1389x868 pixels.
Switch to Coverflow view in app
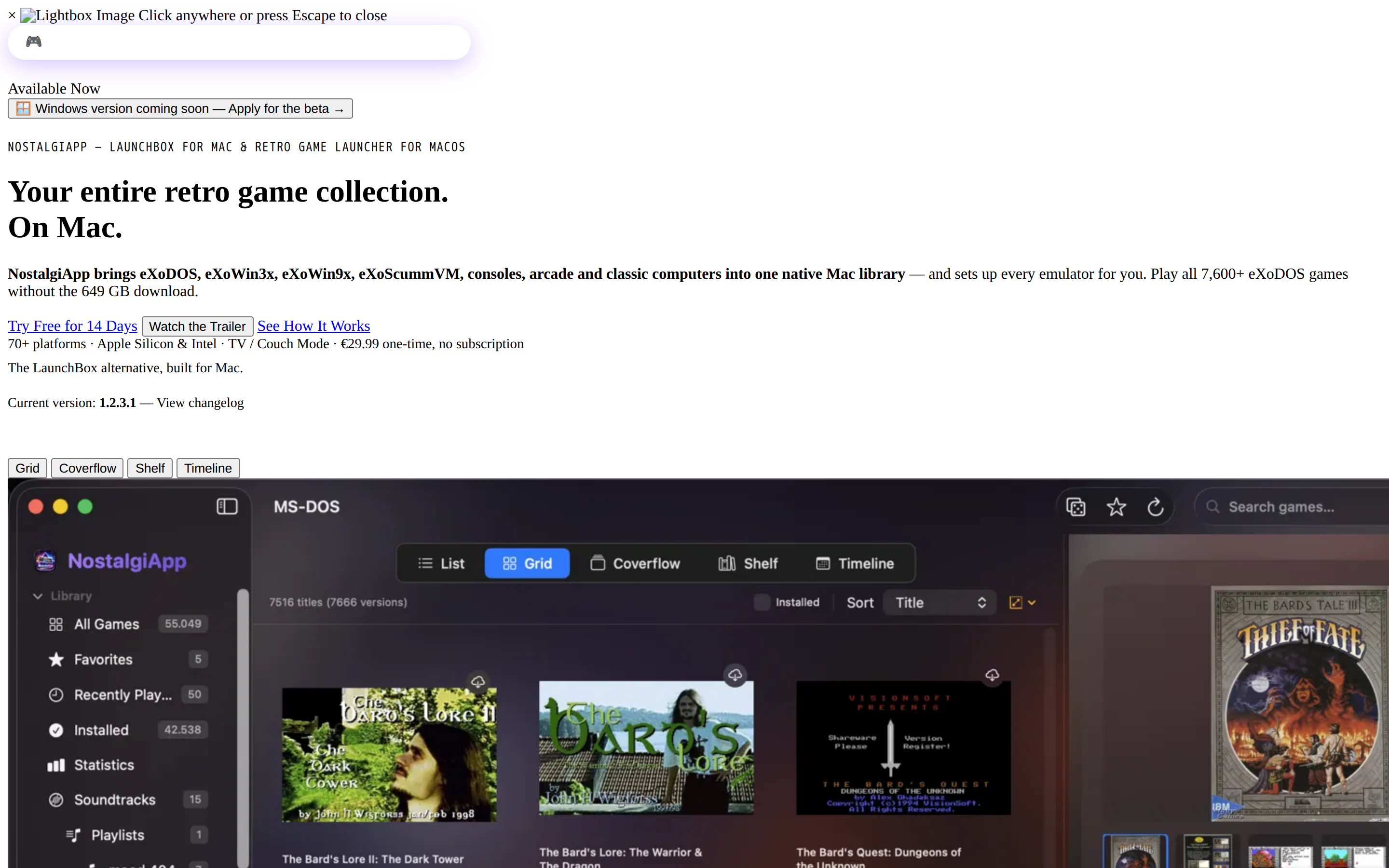click(635, 563)
